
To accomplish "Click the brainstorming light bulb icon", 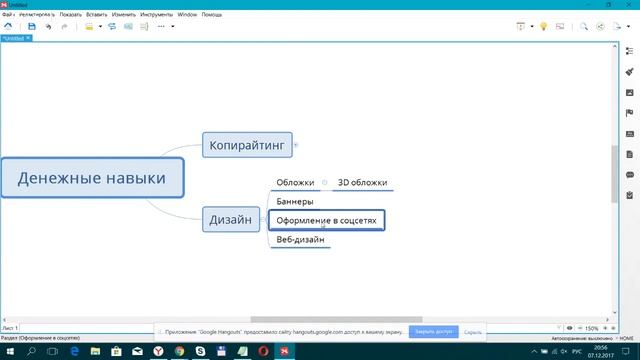I will click(543, 27).
